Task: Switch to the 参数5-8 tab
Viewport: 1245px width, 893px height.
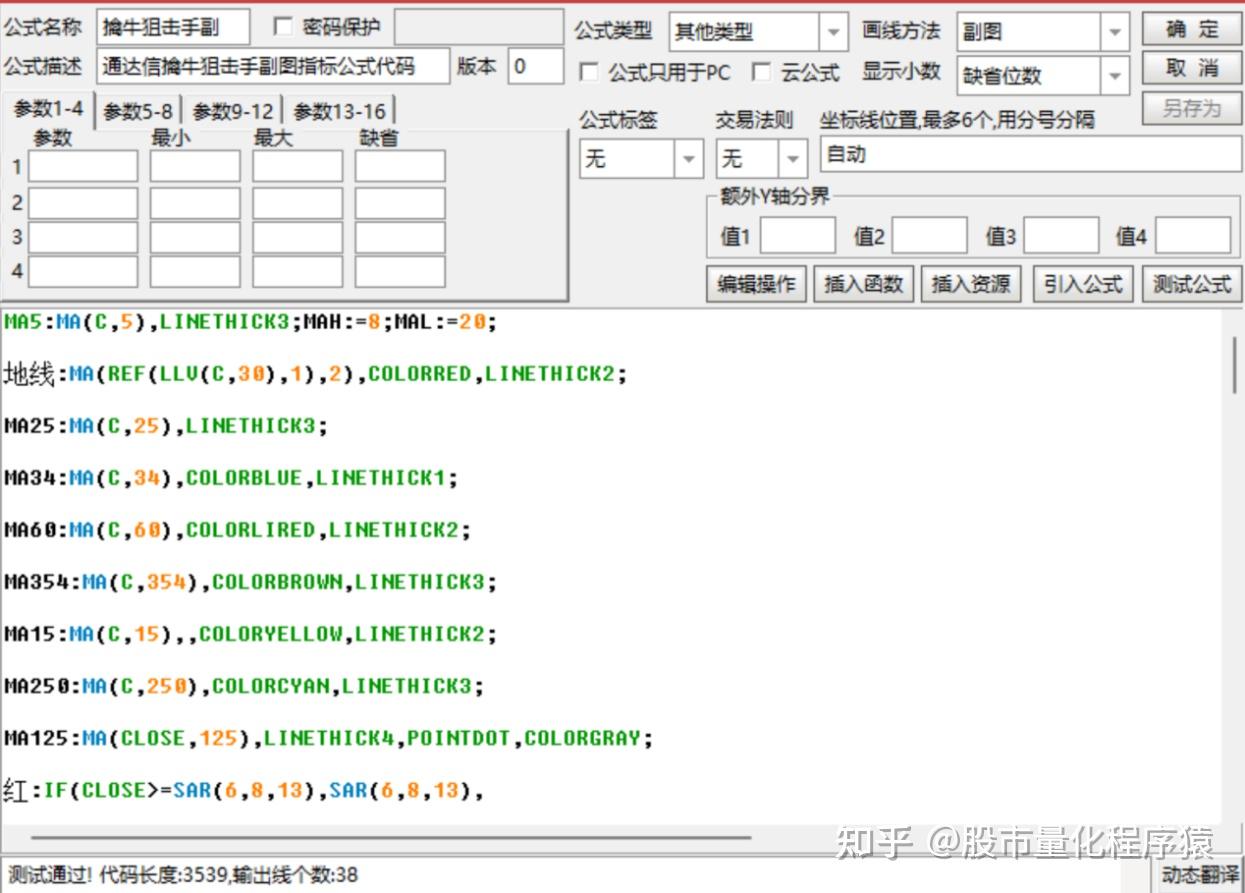Action: [138, 111]
